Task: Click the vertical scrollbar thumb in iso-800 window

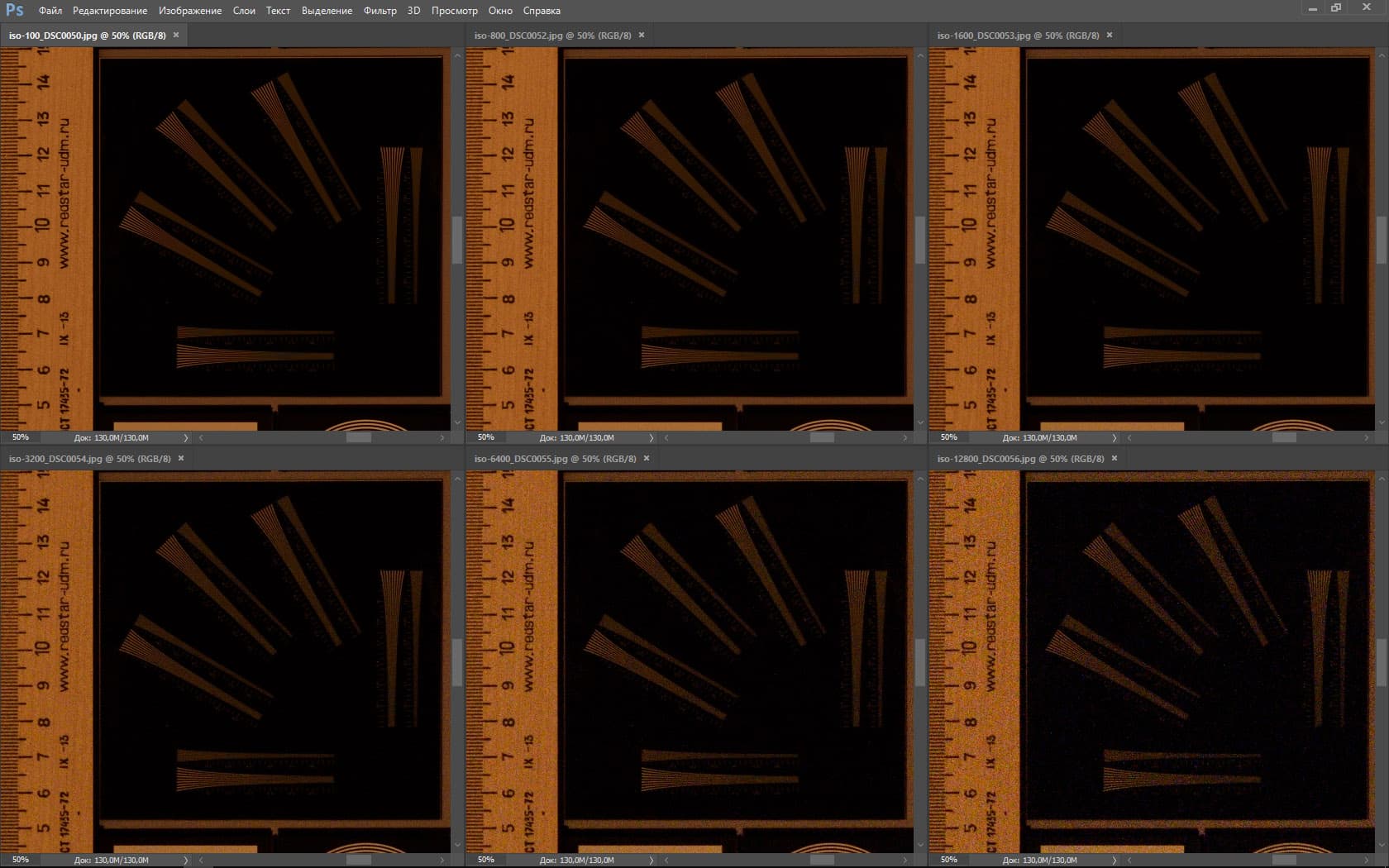Action: point(919,241)
